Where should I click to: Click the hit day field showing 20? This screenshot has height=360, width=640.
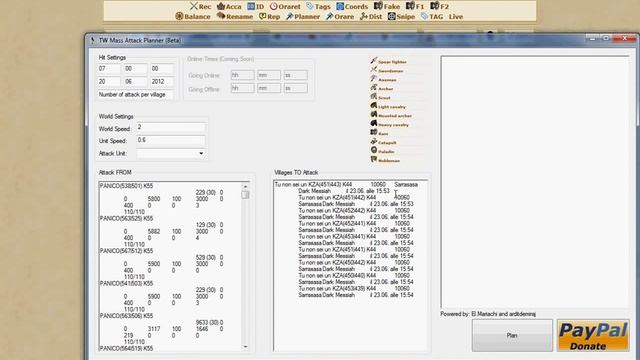[x=109, y=81]
